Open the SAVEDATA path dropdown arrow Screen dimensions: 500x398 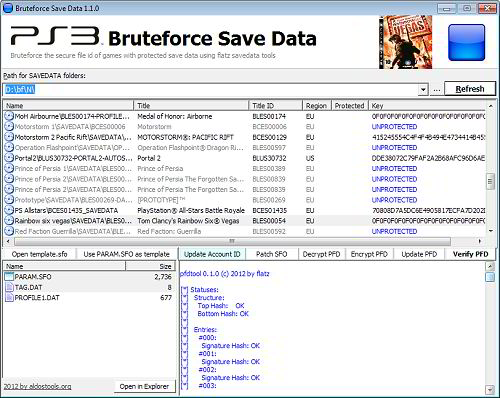pos(423,89)
